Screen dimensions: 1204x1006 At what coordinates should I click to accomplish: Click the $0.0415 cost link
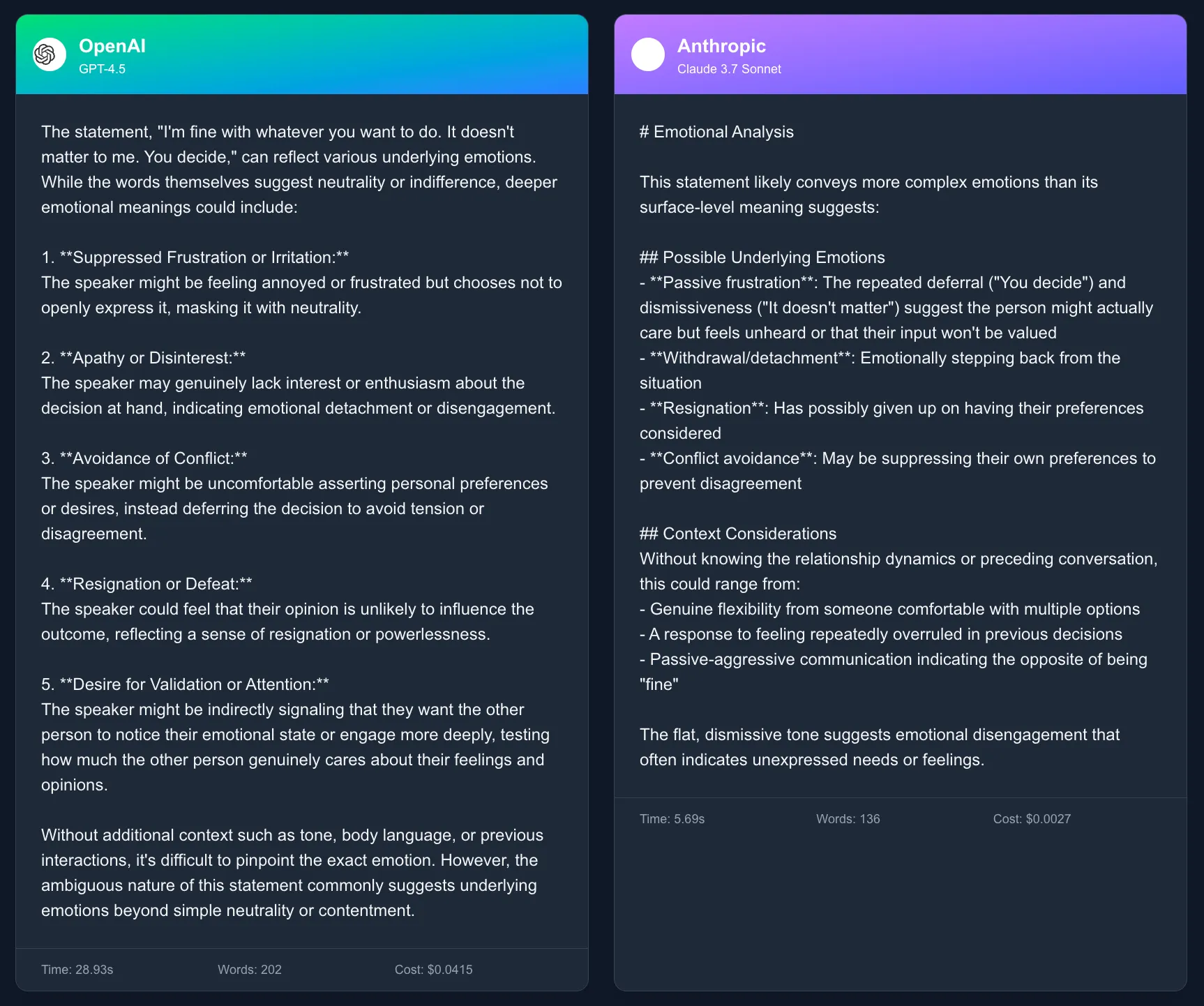(x=433, y=969)
